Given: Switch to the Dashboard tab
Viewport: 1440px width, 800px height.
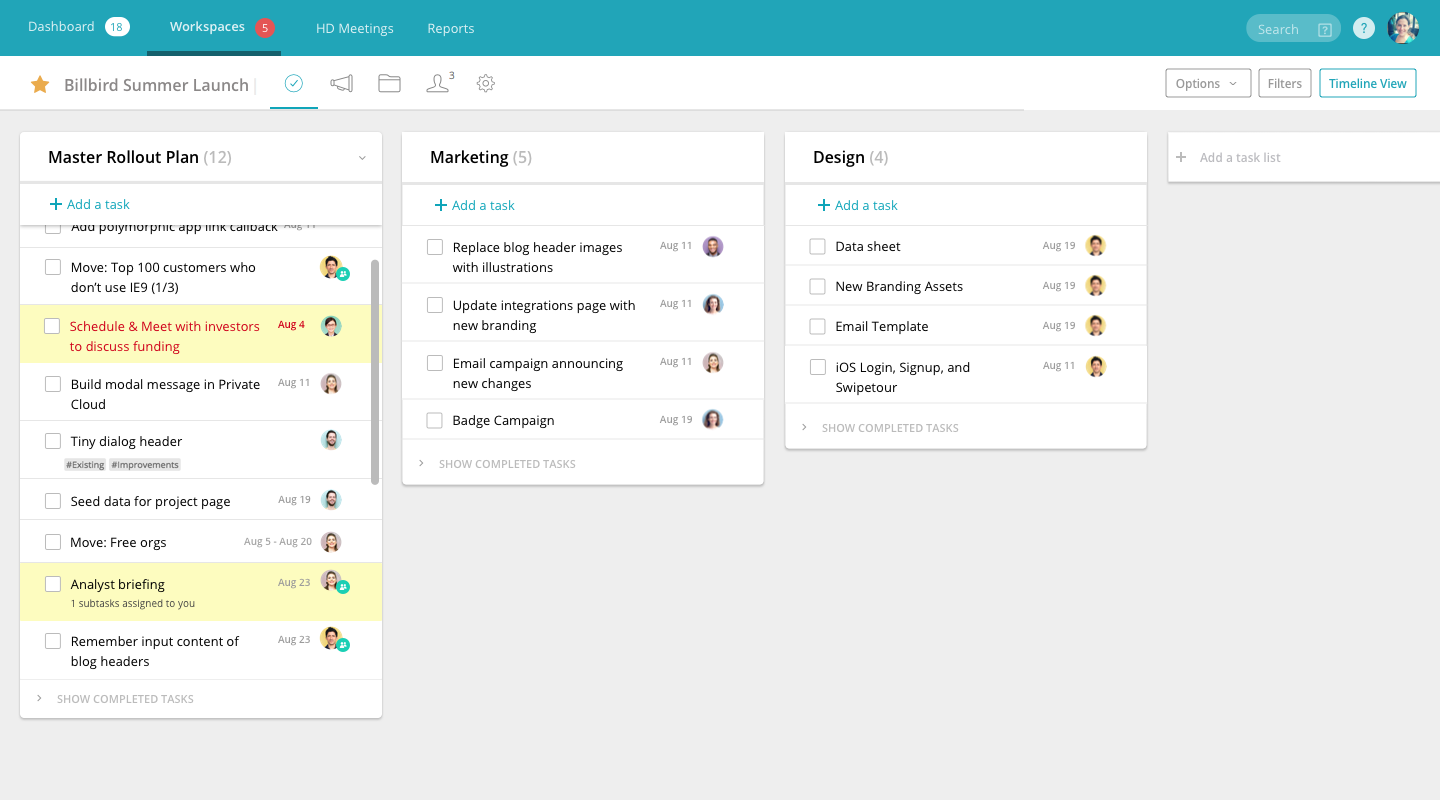Looking at the screenshot, I should [61, 27].
